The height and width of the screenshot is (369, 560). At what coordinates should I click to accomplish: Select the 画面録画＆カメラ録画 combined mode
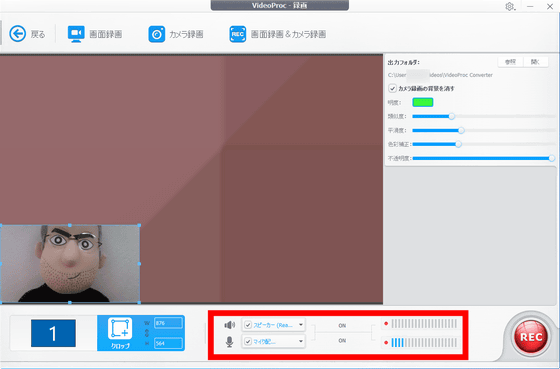[278, 34]
